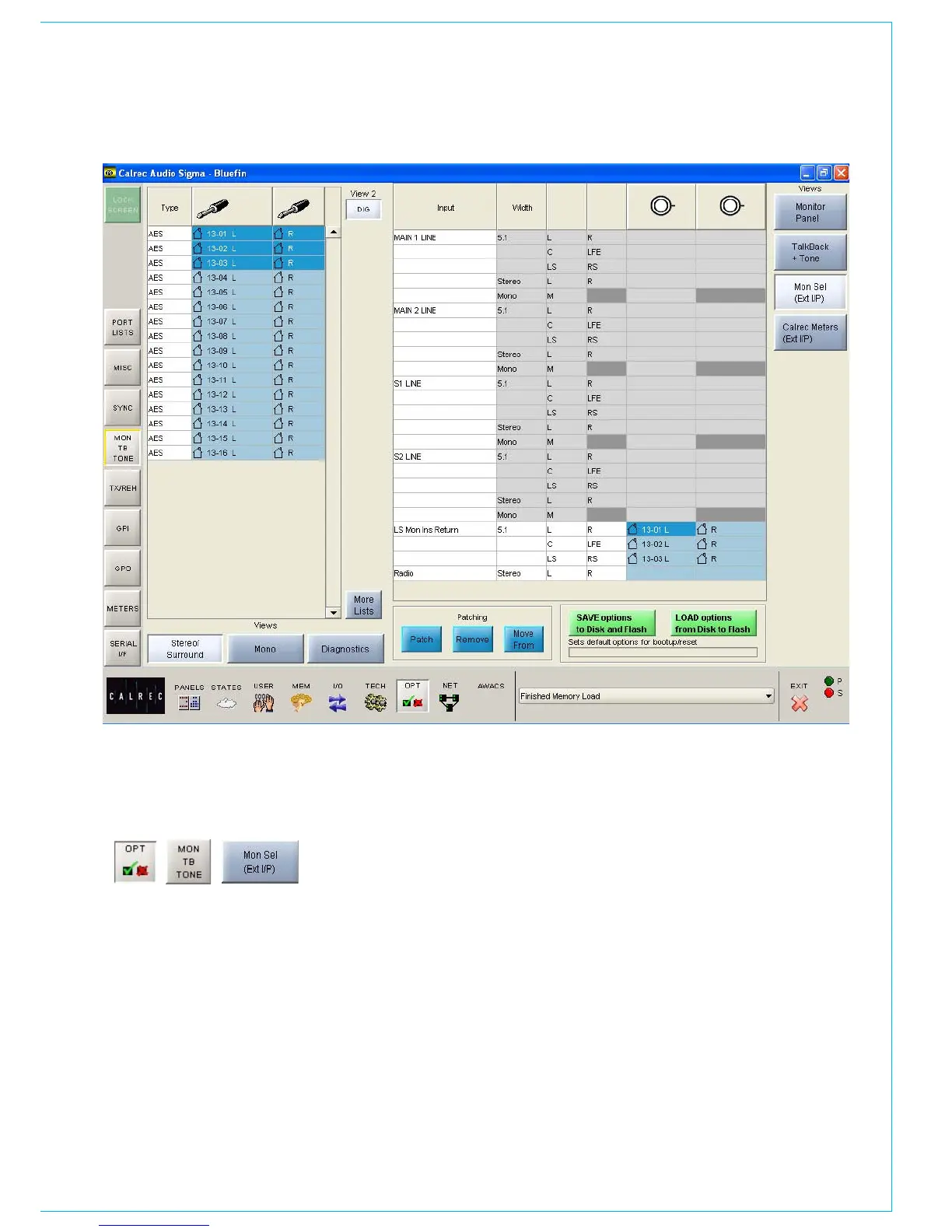
Task: Click the Width column header
Action: (522, 208)
